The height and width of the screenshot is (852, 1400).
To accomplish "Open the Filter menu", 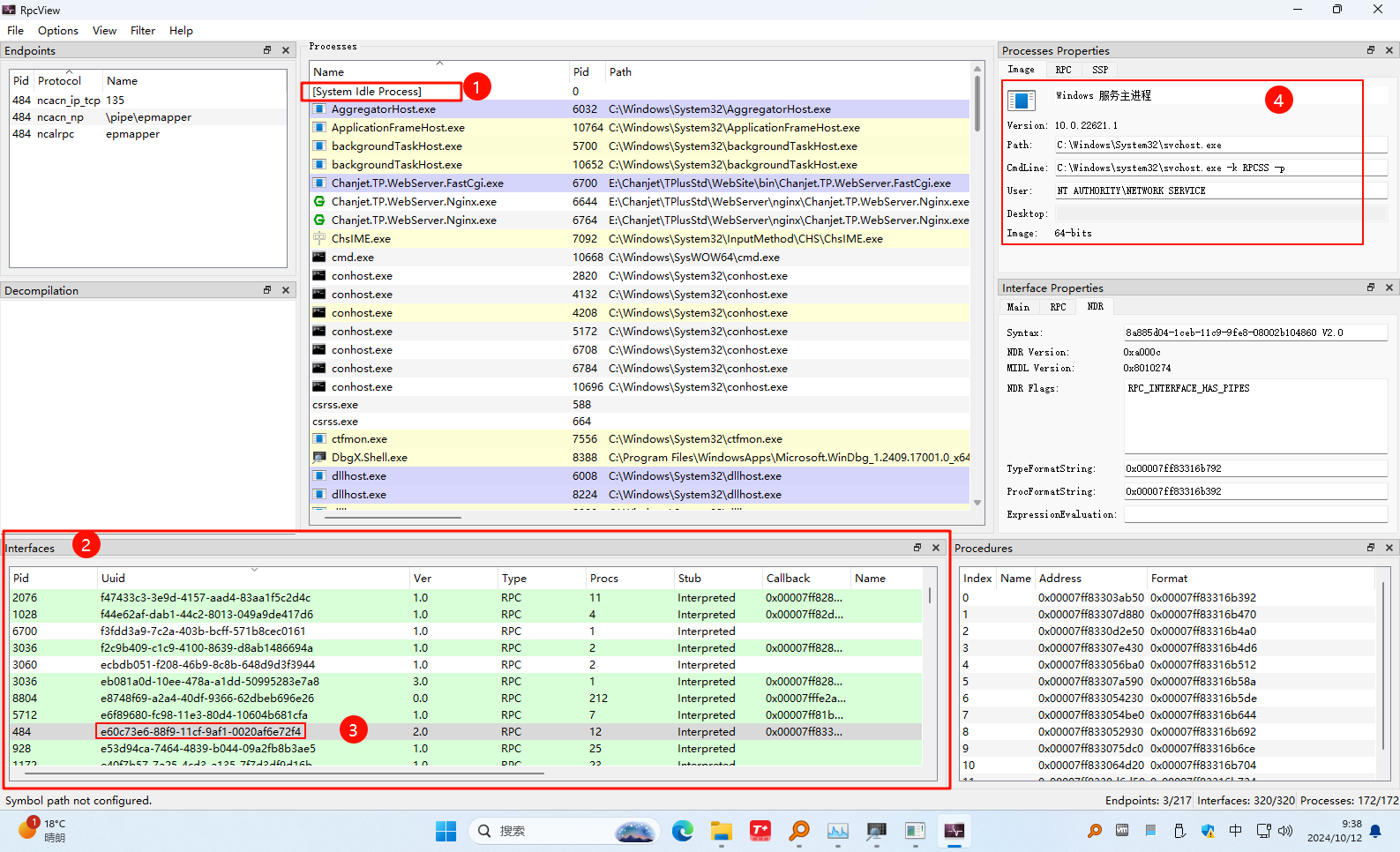I will pos(142,31).
